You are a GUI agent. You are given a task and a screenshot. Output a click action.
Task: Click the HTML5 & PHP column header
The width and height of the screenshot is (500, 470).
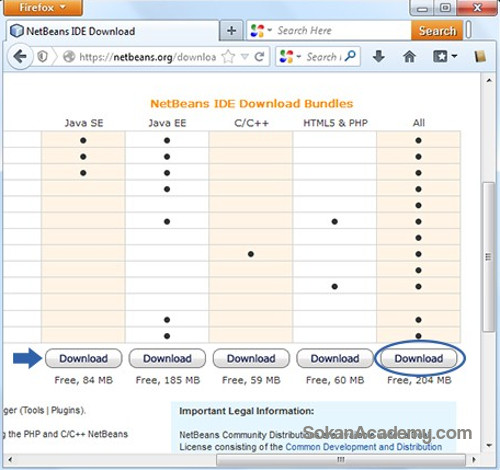pos(335,123)
